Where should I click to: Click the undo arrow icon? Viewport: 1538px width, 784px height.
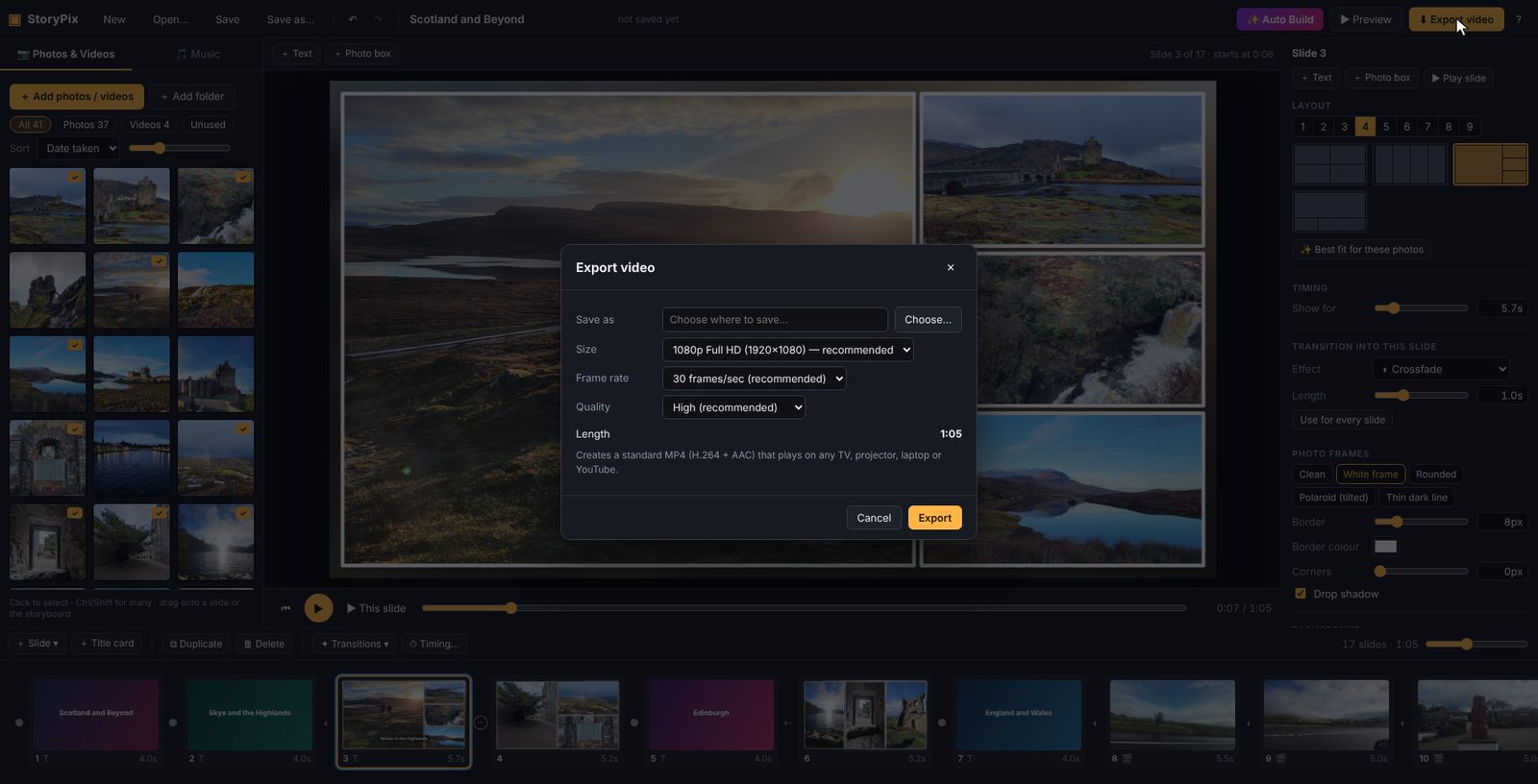tap(353, 19)
